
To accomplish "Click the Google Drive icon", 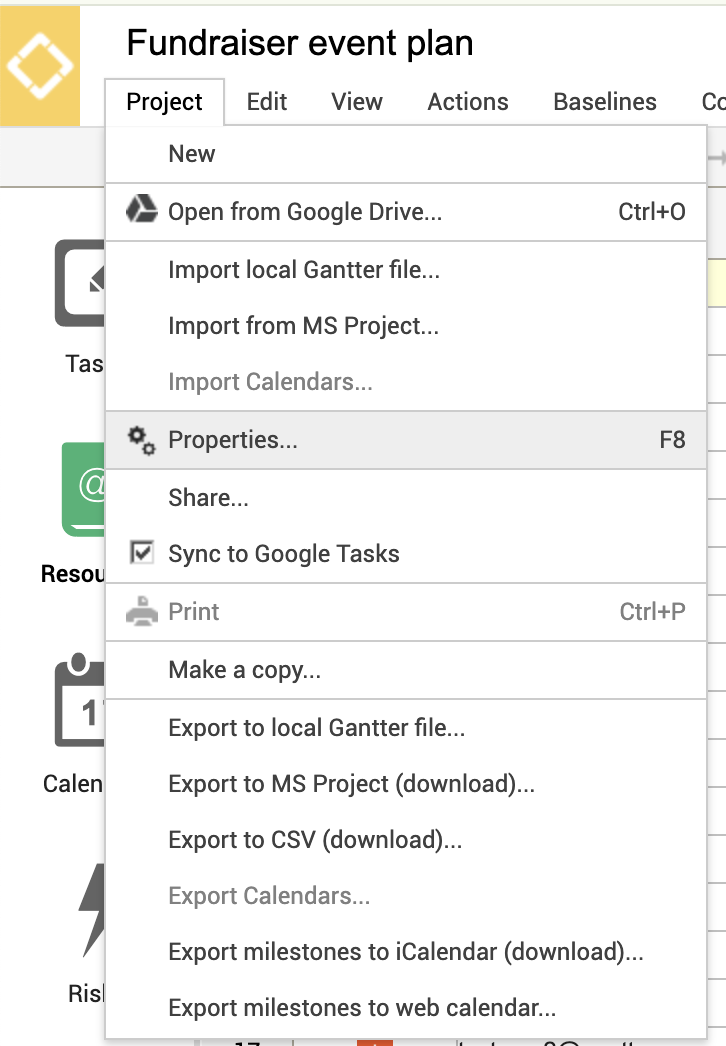I will 142,209.
